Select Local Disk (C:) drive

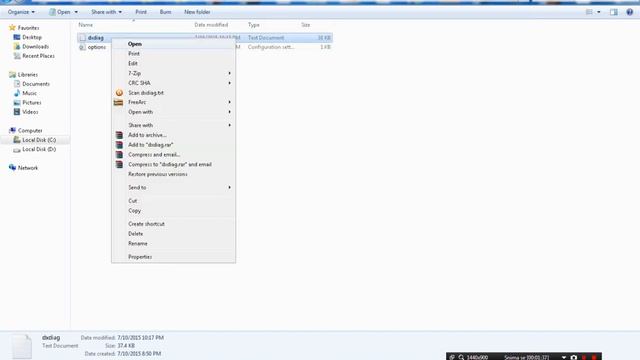(39, 140)
